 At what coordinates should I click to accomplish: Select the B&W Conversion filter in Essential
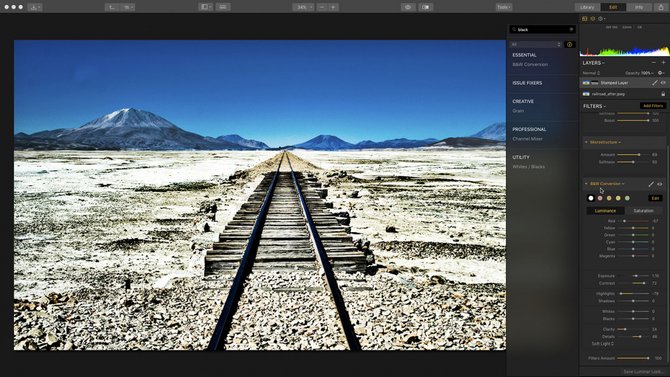[x=530, y=65]
